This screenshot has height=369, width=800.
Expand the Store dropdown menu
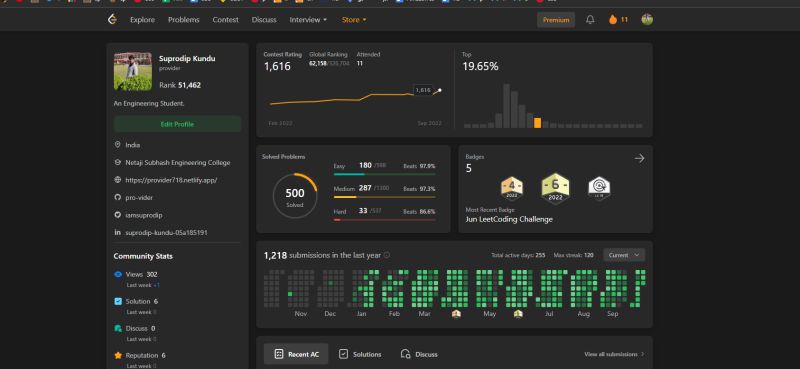click(x=354, y=20)
